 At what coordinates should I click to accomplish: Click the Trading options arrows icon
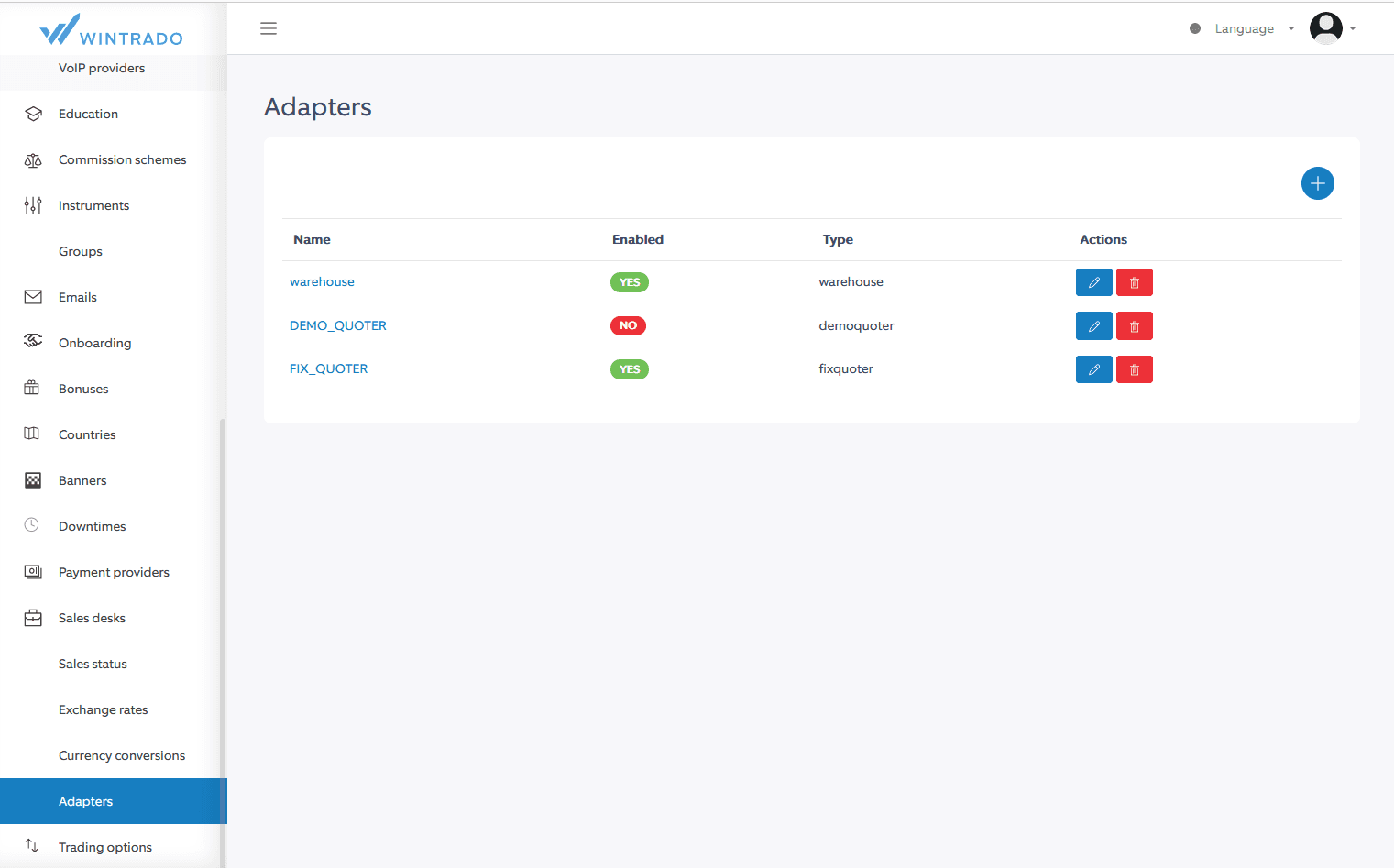tap(32, 846)
